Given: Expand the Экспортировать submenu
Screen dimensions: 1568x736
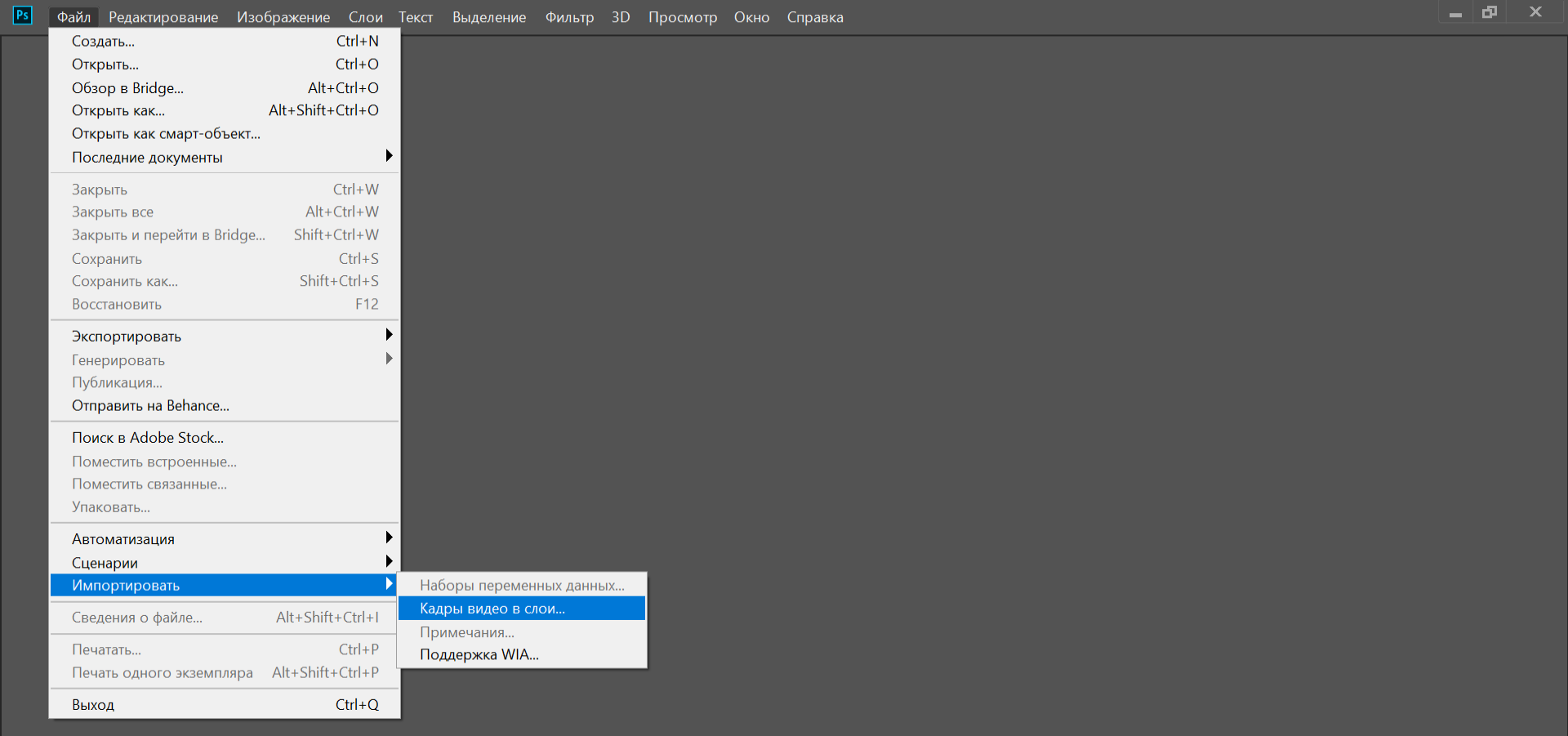Looking at the screenshot, I should (x=225, y=336).
